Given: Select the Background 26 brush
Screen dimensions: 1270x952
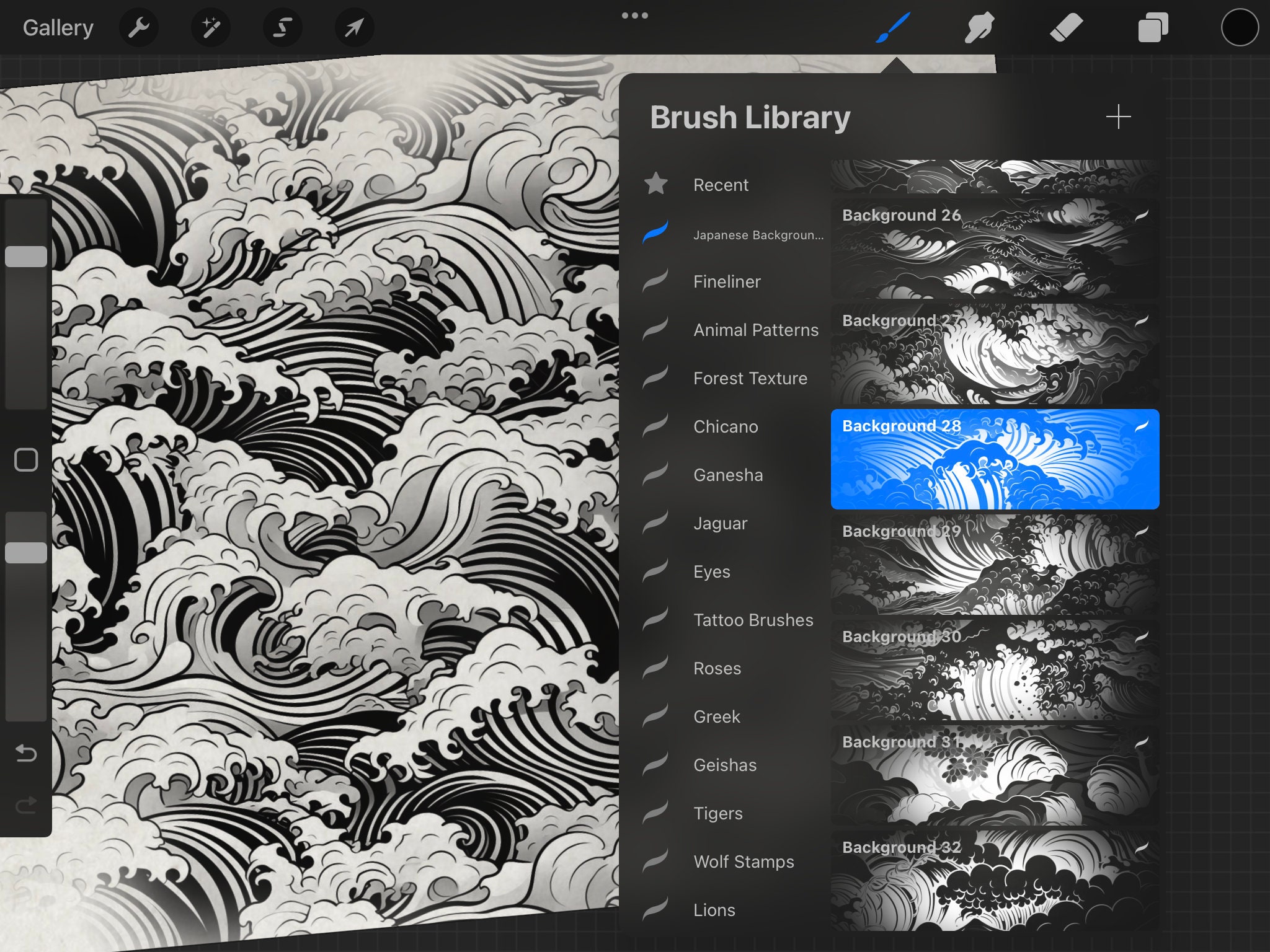Looking at the screenshot, I should 995,249.
